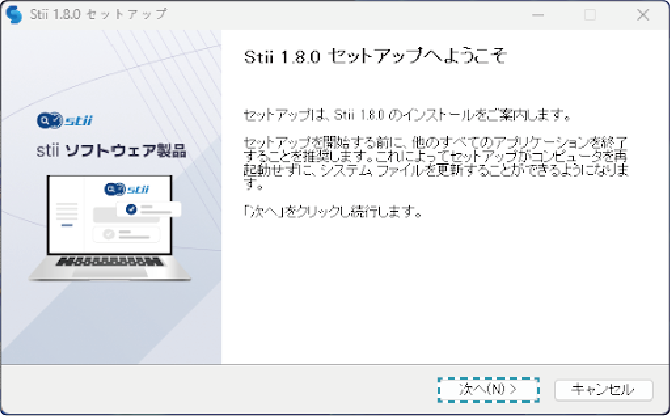Viewport: 670px width, 416px height.
Task: Minimize the Stii setup window
Action: 538,15
